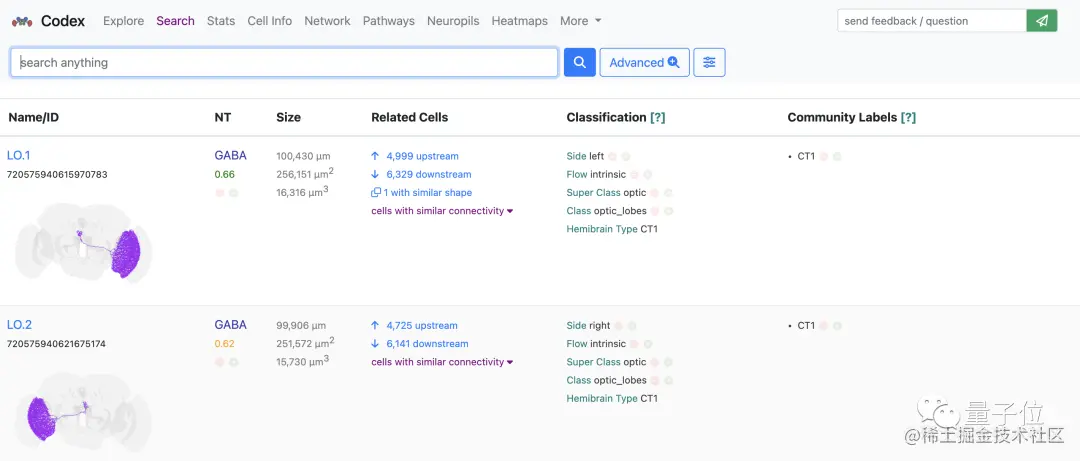Click the red dot under LO.2's 0.62 score
This screenshot has height=461, width=1080.
pos(220,362)
